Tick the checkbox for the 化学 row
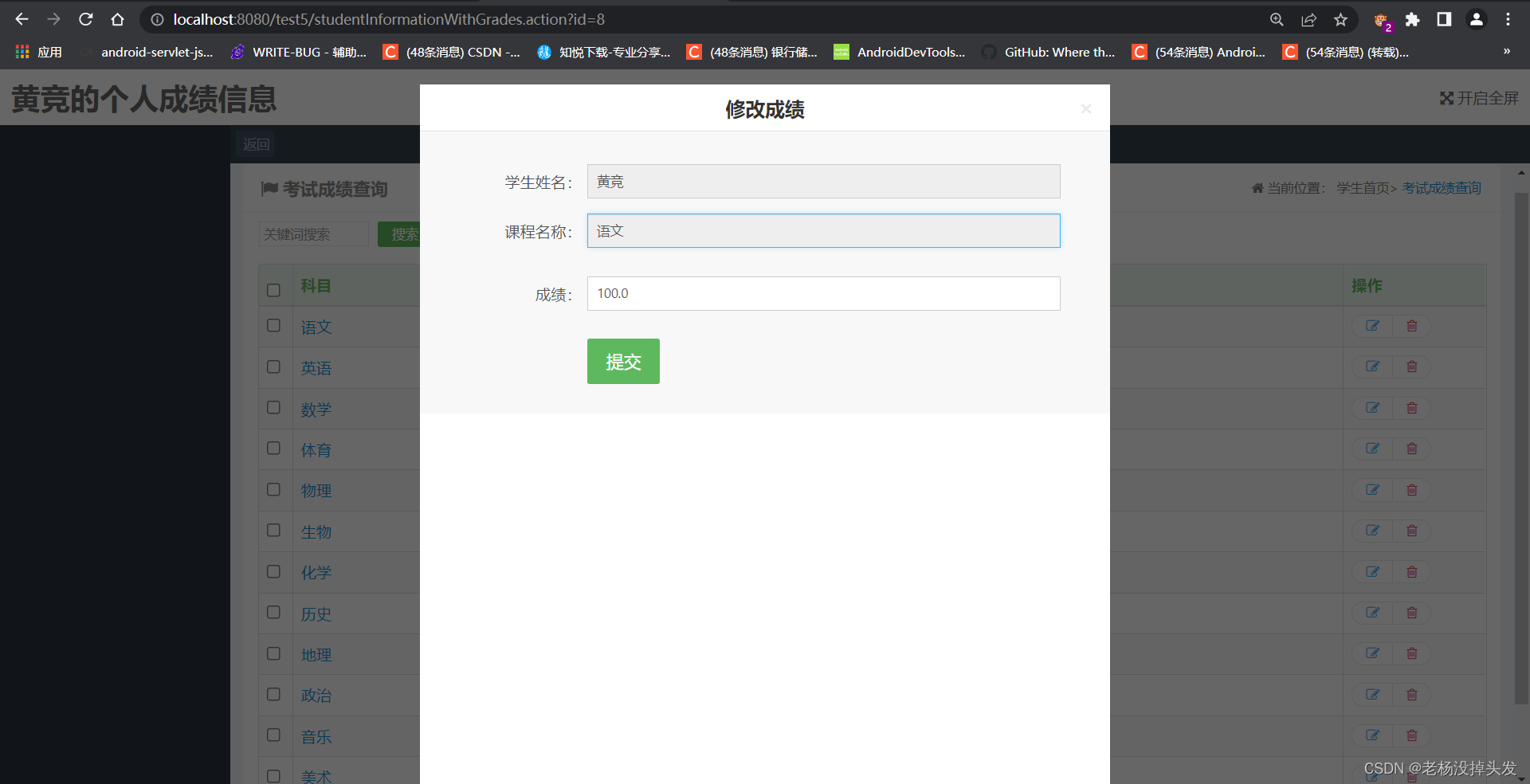The image size is (1530, 784). coord(273,571)
